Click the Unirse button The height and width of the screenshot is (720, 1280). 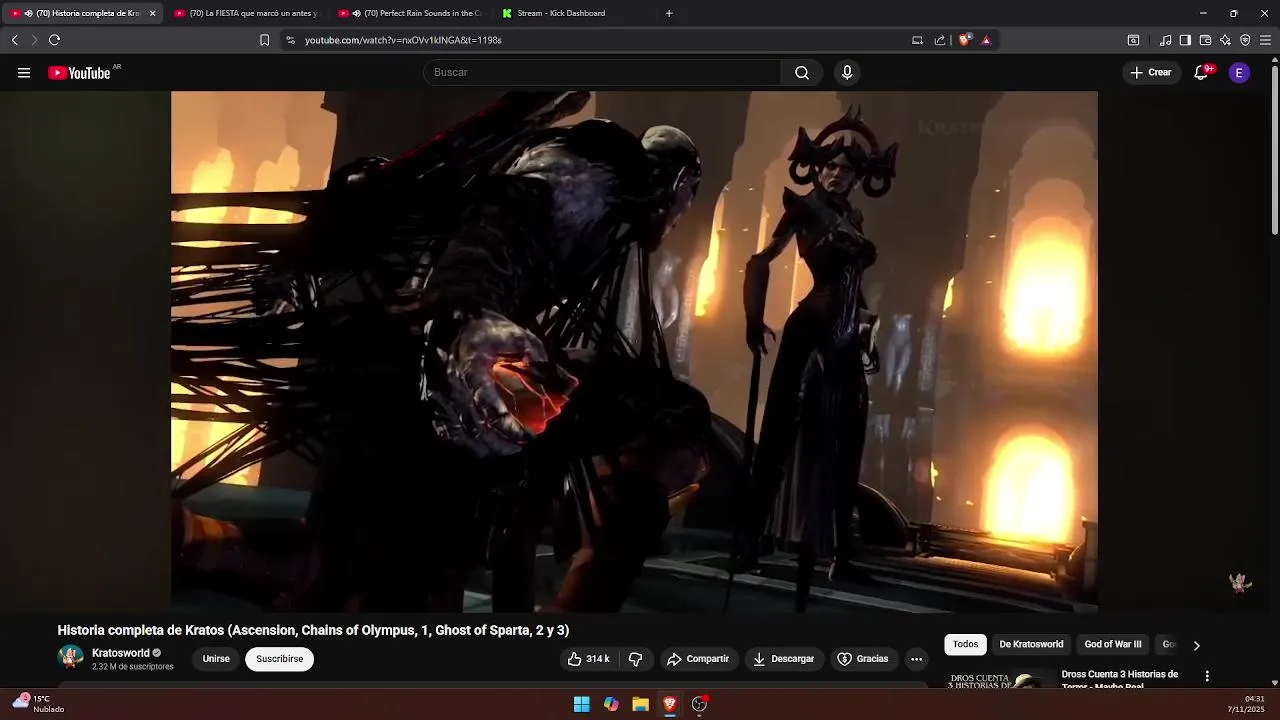(x=216, y=659)
